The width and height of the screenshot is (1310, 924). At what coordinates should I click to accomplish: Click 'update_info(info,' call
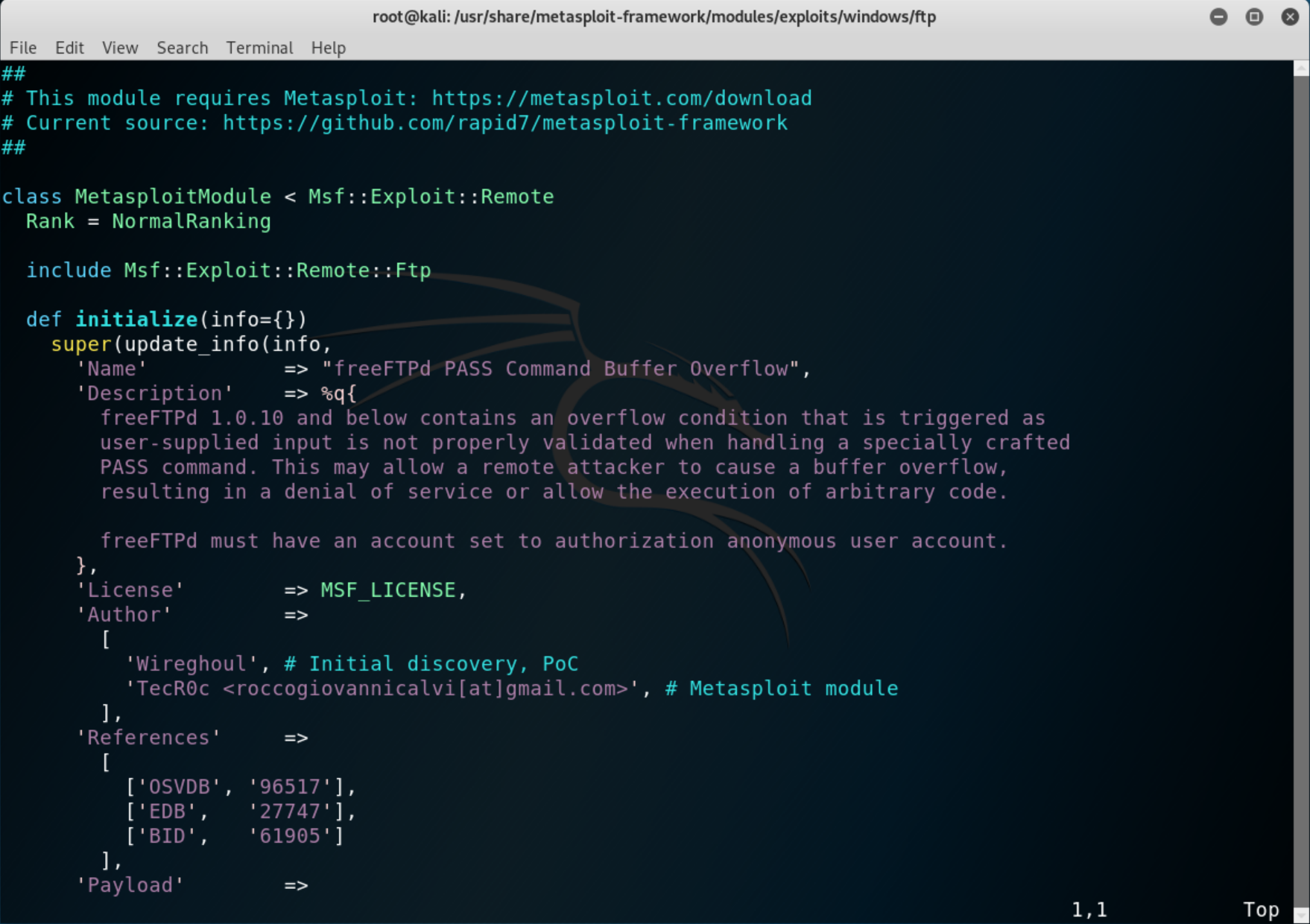(x=228, y=344)
